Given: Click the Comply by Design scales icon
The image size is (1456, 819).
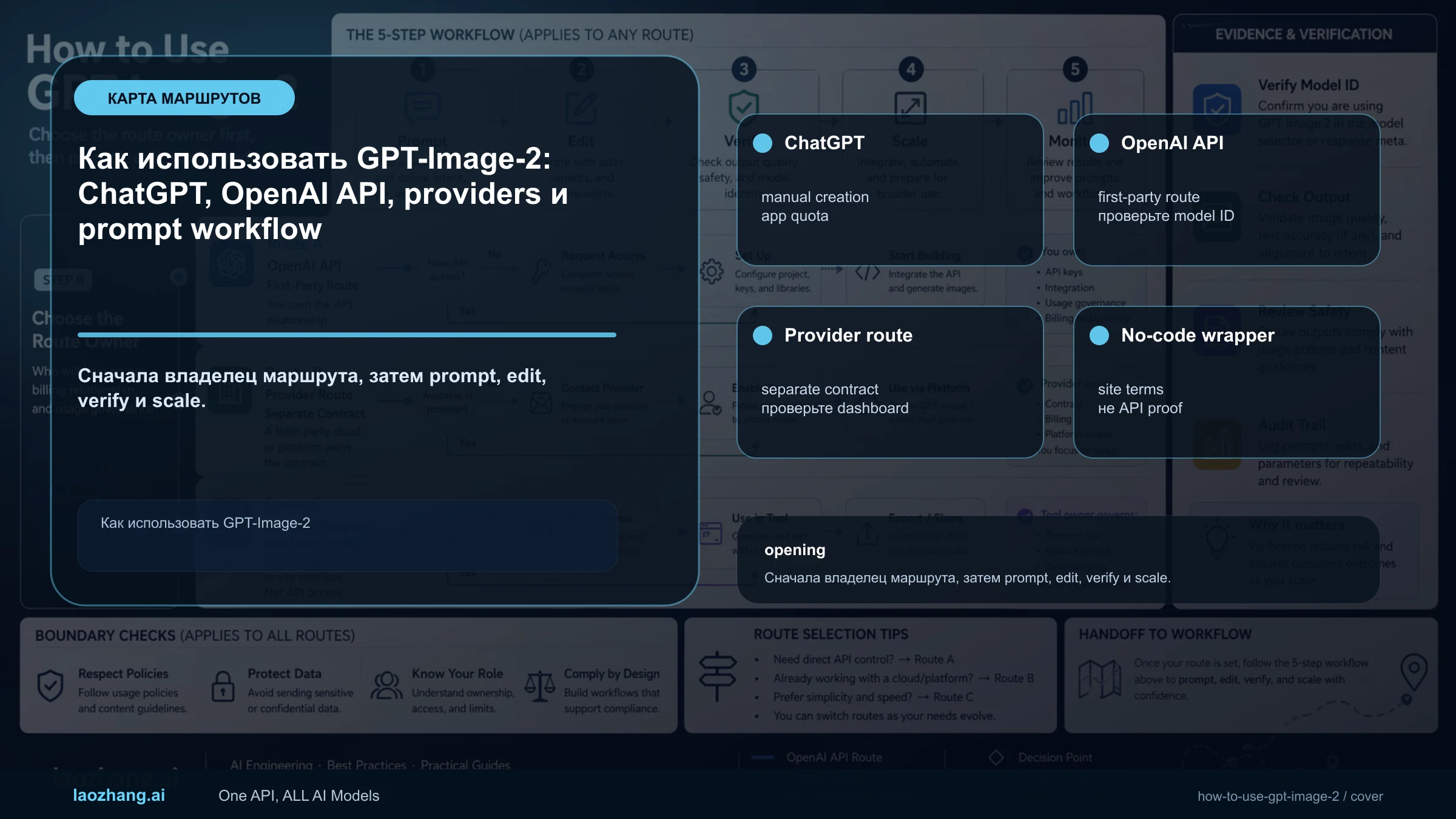Looking at the screenshot, I should pos(540,686).
